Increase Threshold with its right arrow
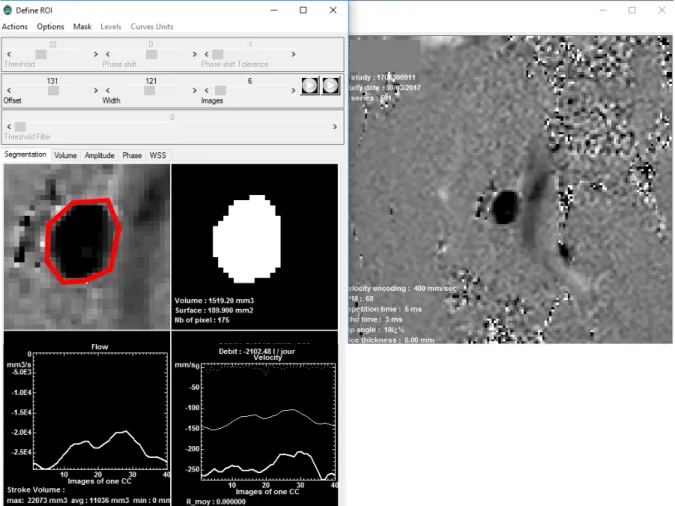675x506 pixels. point(96,54)
